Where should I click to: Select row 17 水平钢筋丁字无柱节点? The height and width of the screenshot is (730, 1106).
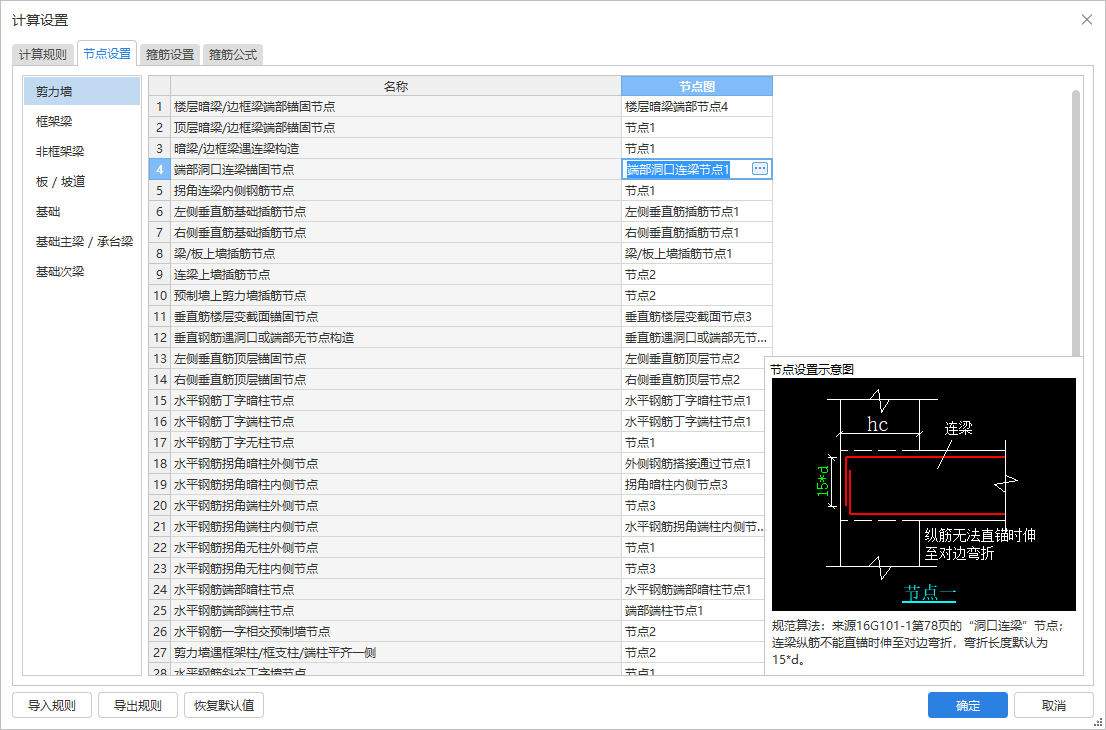click(x=396, y=442)
